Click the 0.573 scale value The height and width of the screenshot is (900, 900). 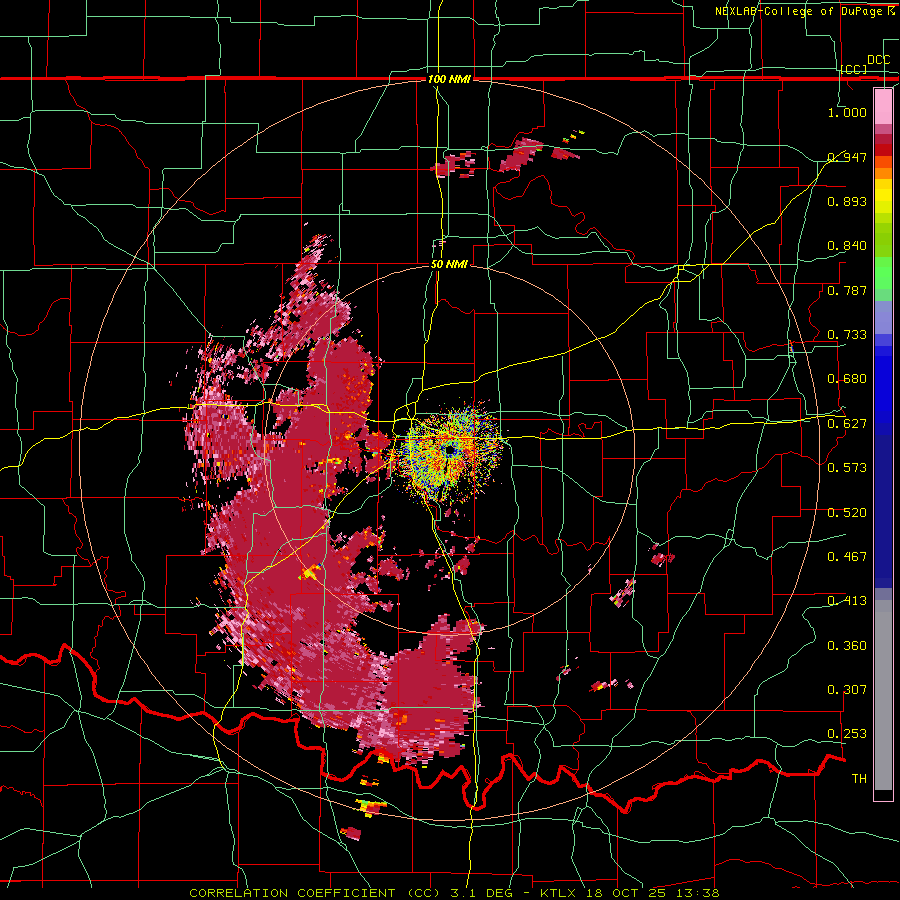(x=847, y=468)
